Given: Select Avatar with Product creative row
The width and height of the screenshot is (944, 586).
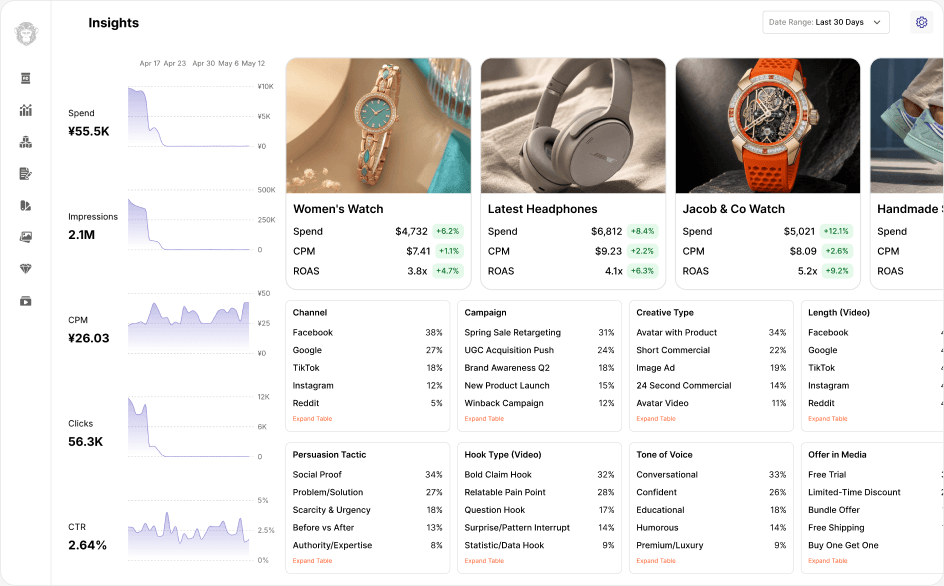Looking at the screenshot, I should tap(711, 332).
